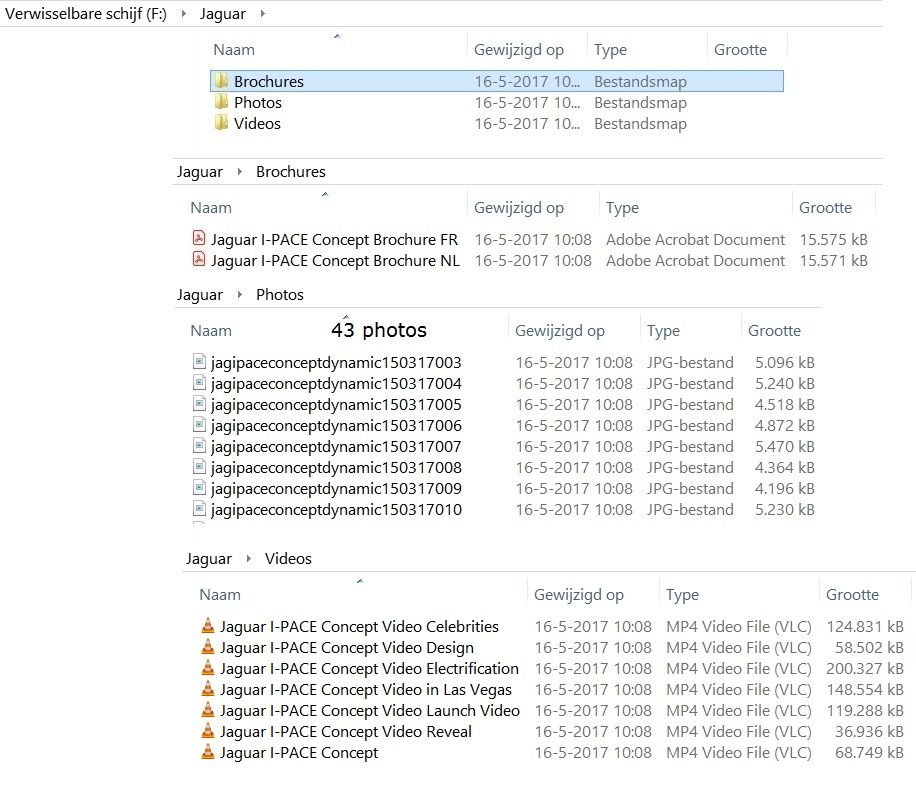Click VLC icon of Video in Las Vegas

coord(207,689)
